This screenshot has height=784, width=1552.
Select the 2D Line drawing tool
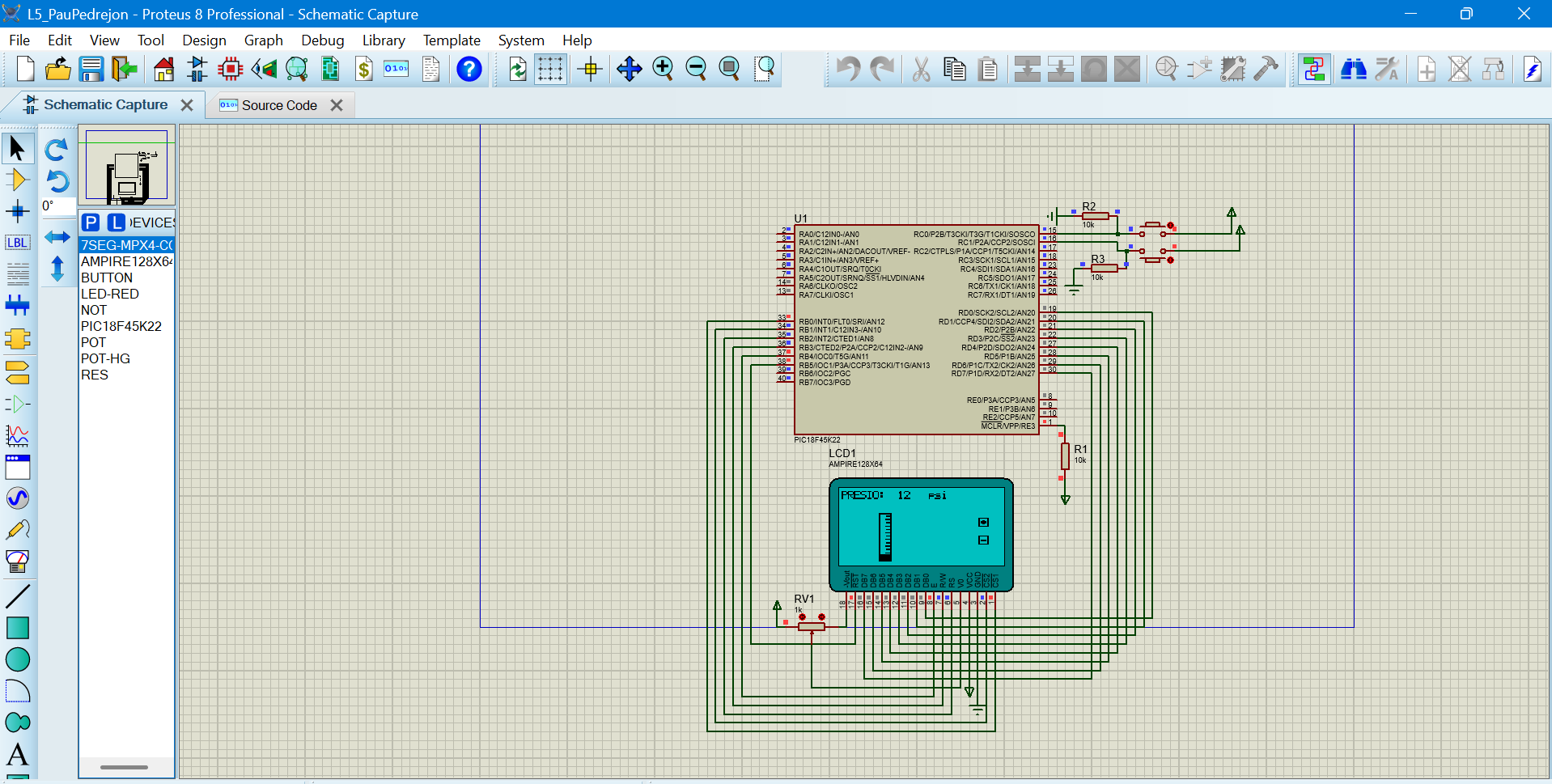click(17, 596)
